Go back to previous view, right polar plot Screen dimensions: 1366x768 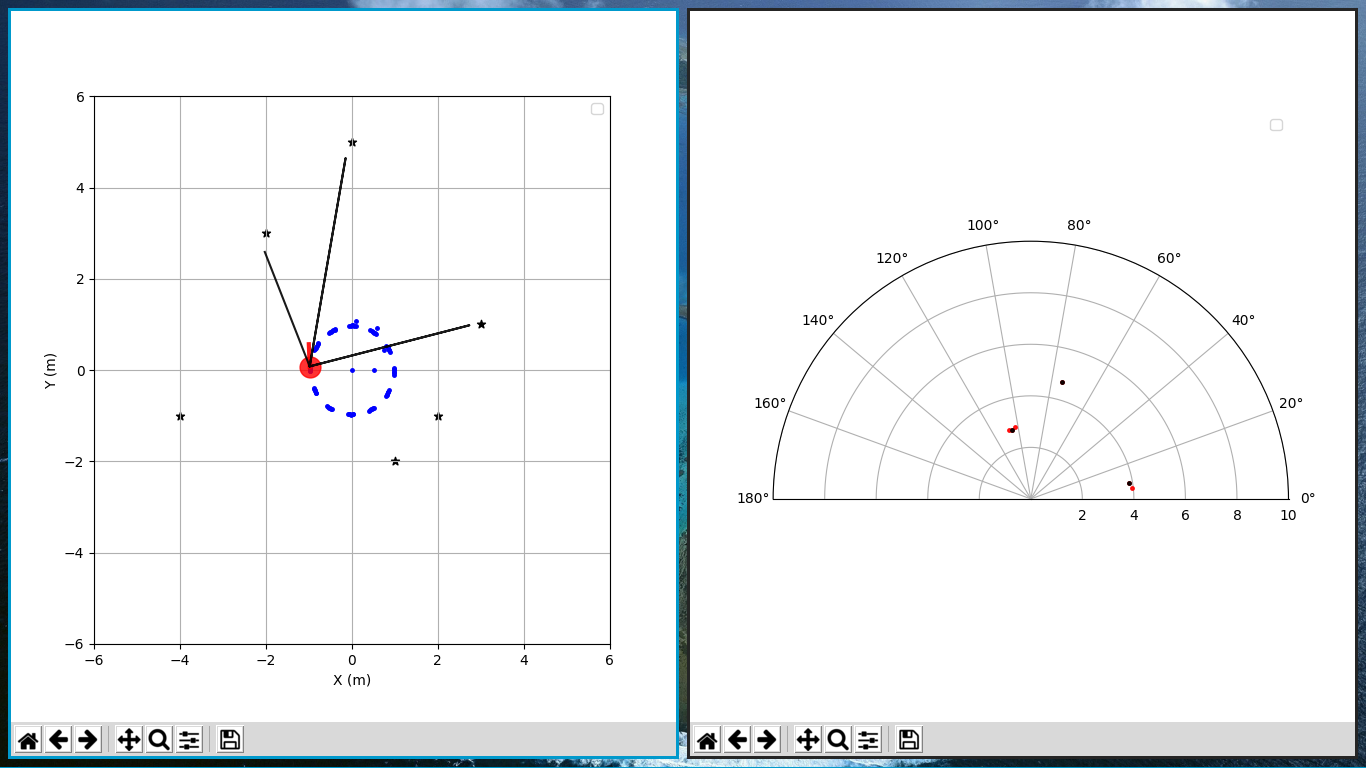[737, 740]
